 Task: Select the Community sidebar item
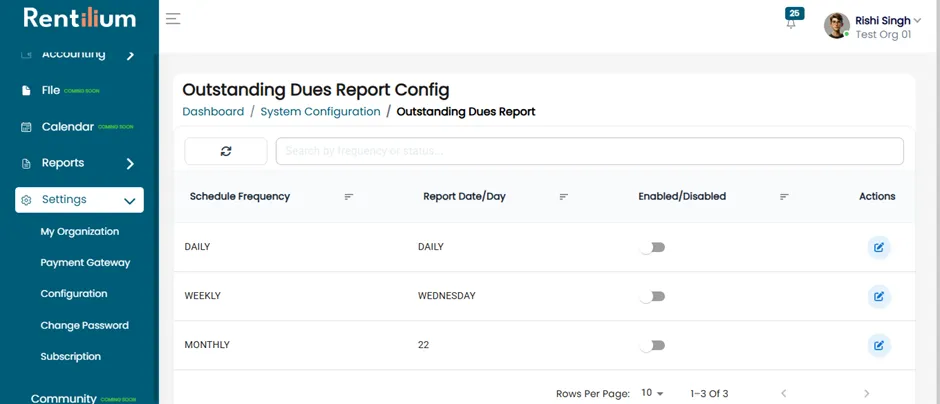pos(64,398)
